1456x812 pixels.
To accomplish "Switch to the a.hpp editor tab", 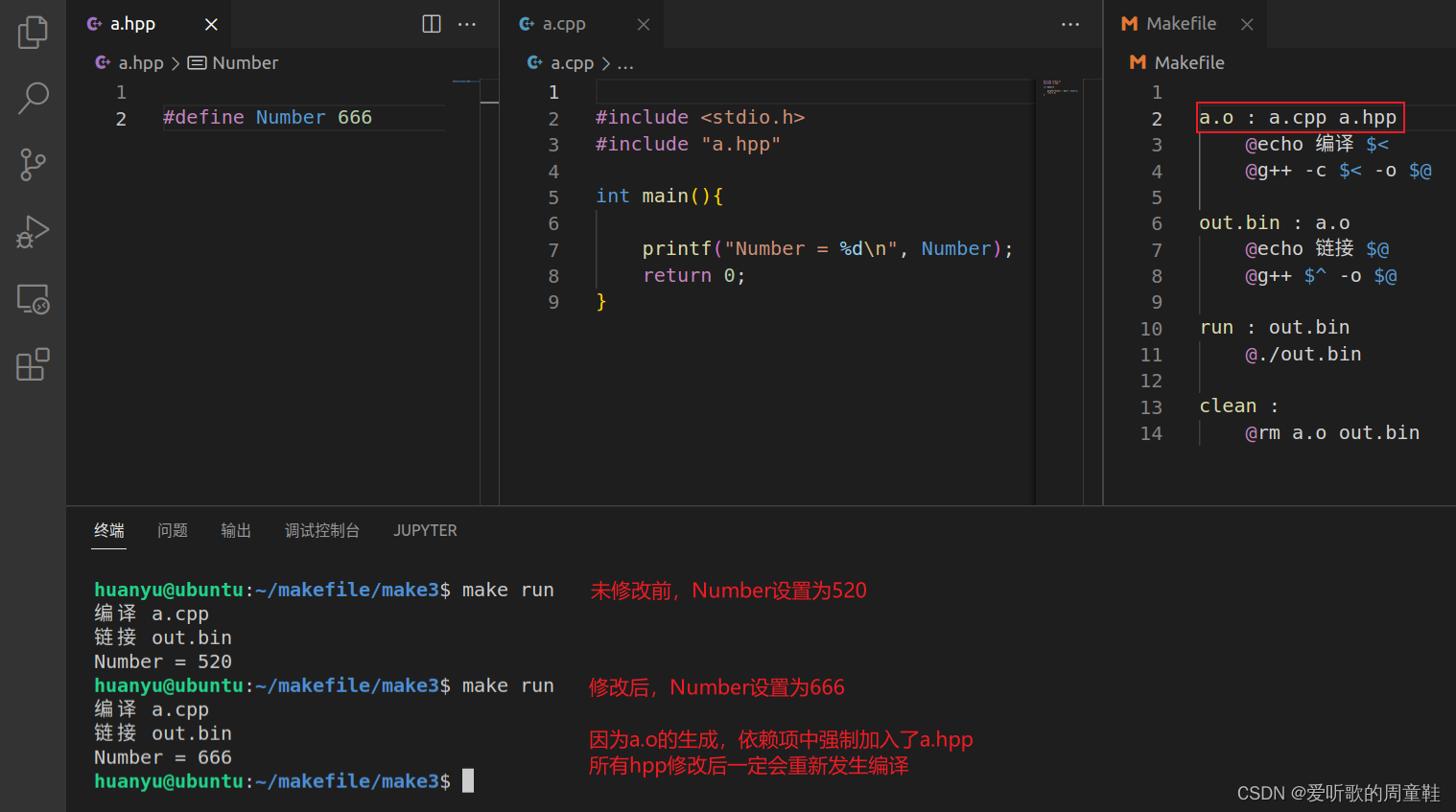I will [150, 24].
